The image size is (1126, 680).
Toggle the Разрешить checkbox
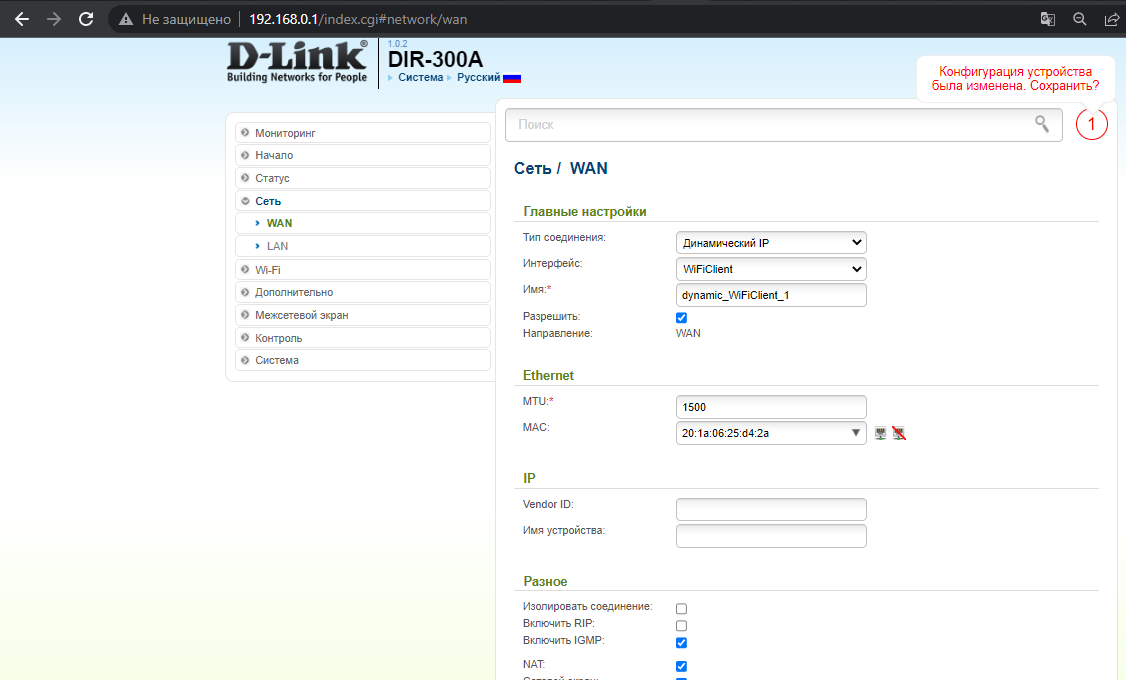coord(681,317)
